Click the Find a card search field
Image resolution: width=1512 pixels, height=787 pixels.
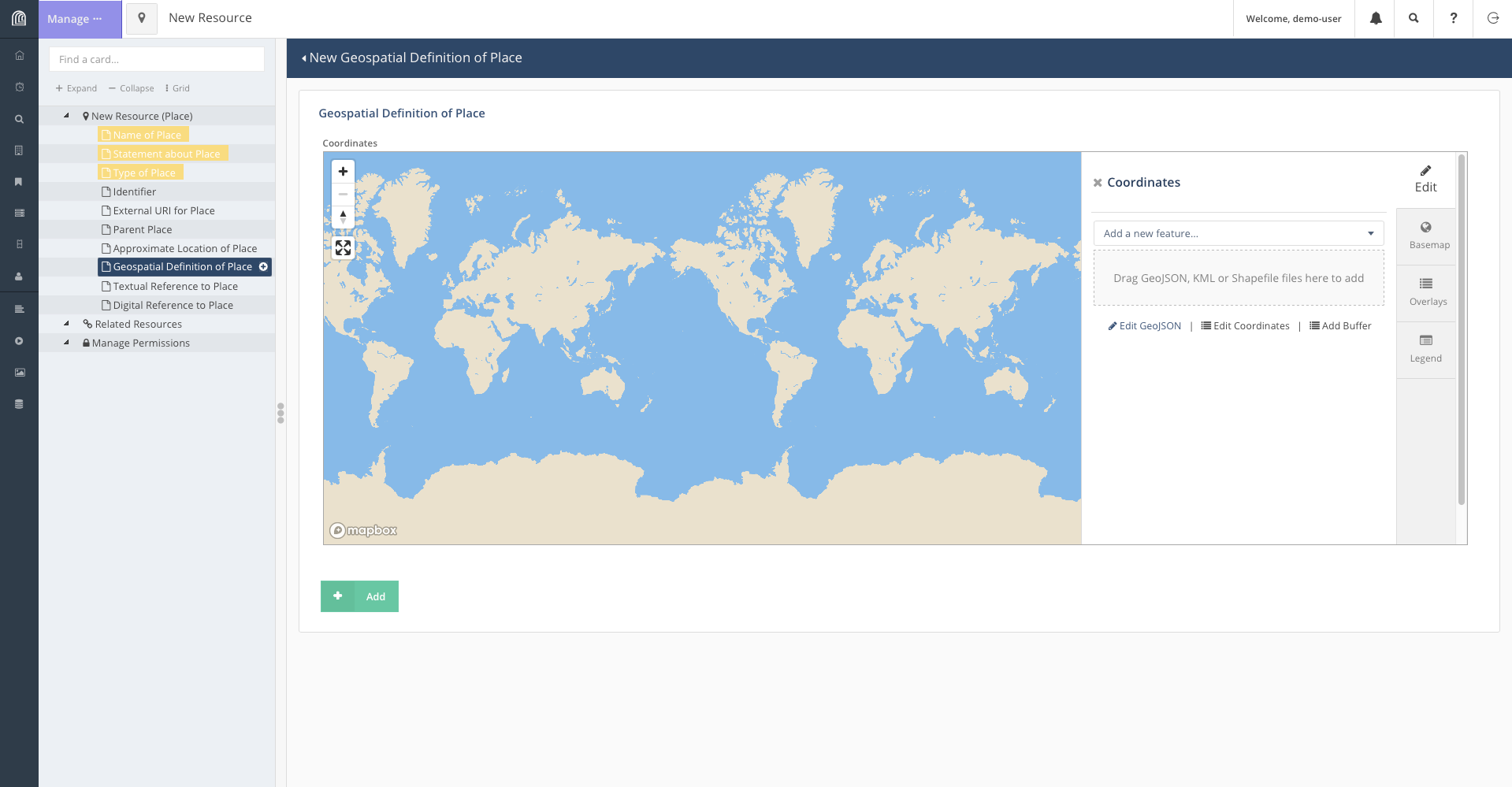pos(157,60)
